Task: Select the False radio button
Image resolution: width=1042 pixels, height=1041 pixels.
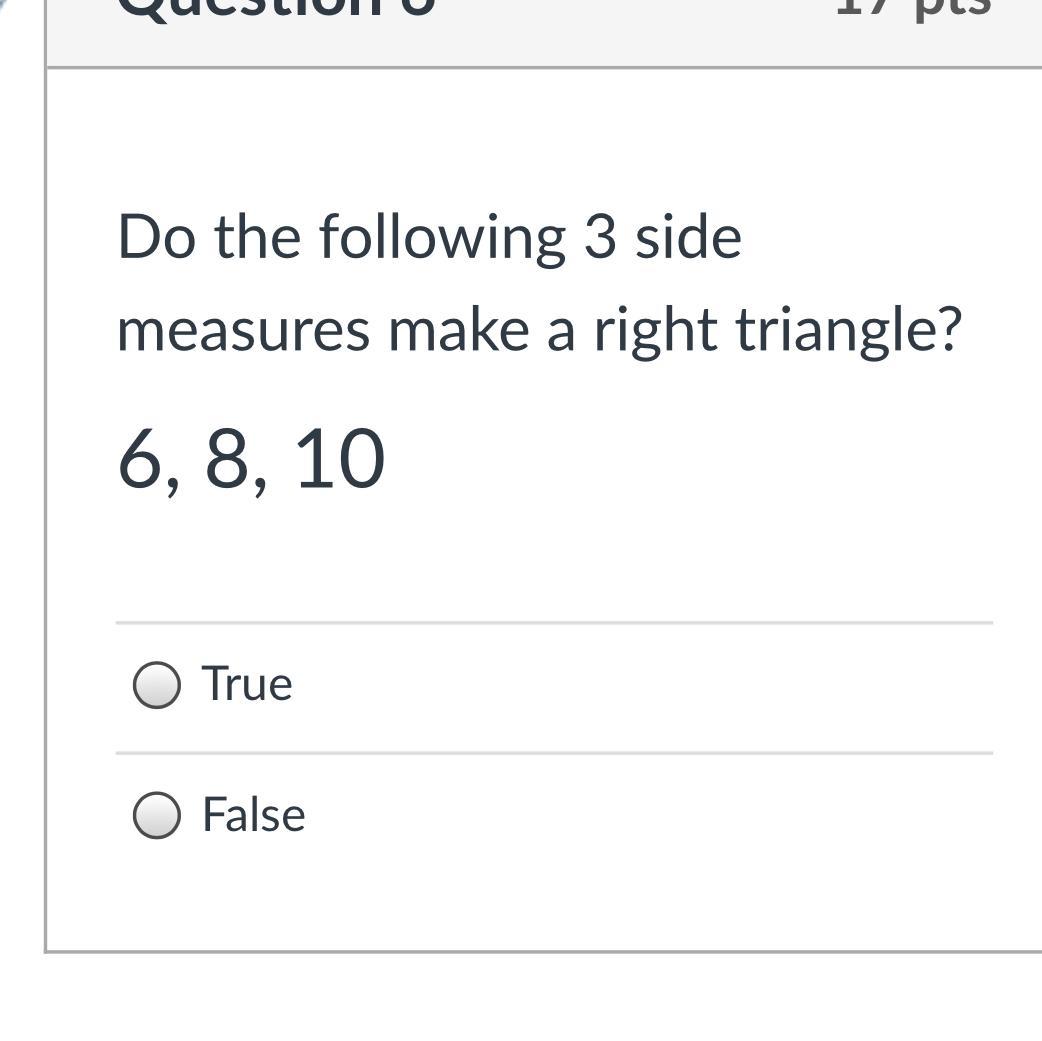Action: (157, 815)
